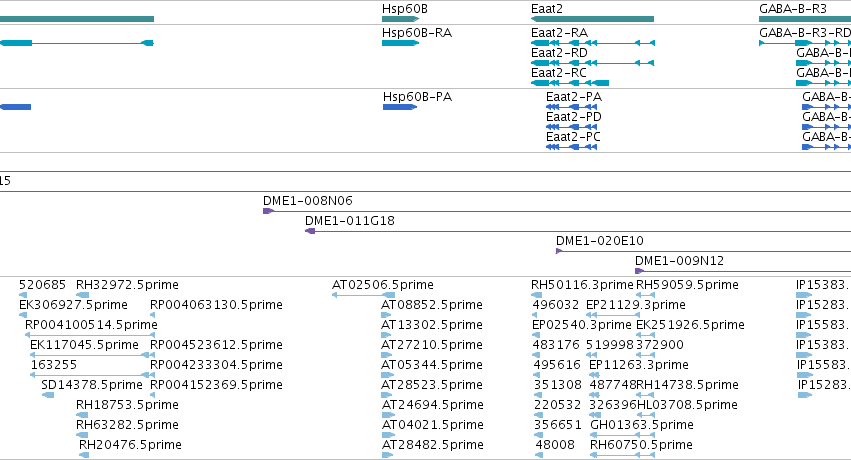
Task: Select the 220532 EST label
Action: pyautogui.click(x=557, y=405)
